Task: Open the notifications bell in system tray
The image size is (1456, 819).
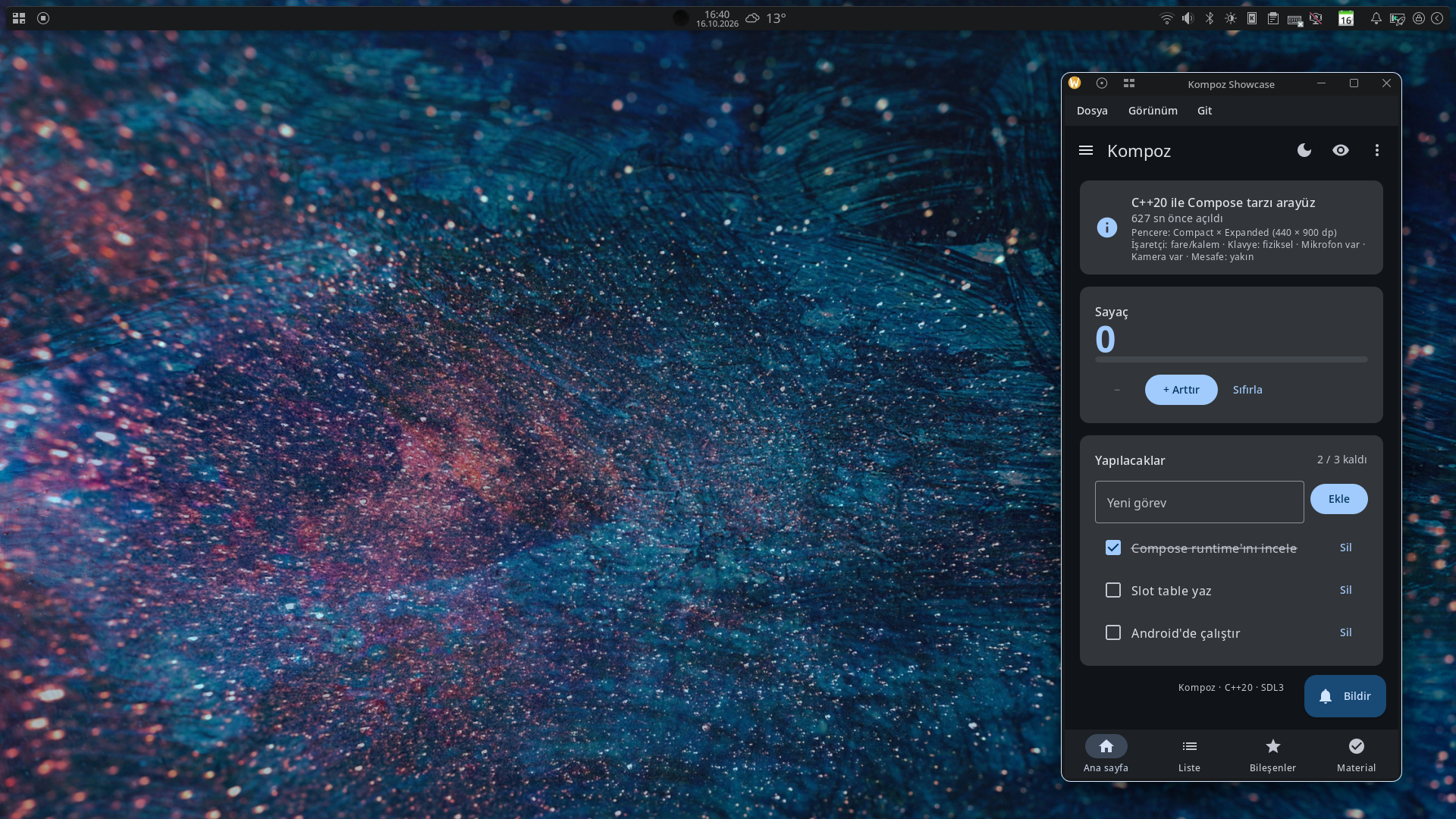Action: (1376, 18)
